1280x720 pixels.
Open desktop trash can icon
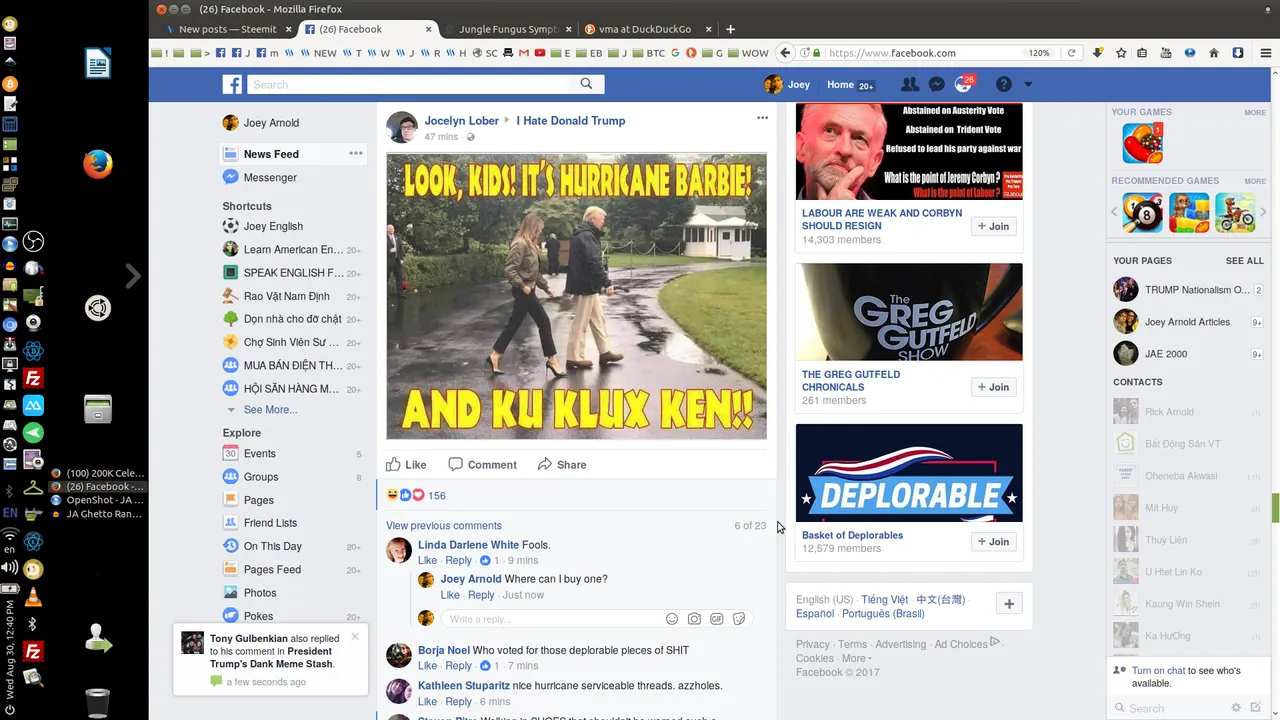[x=97, y=702]
